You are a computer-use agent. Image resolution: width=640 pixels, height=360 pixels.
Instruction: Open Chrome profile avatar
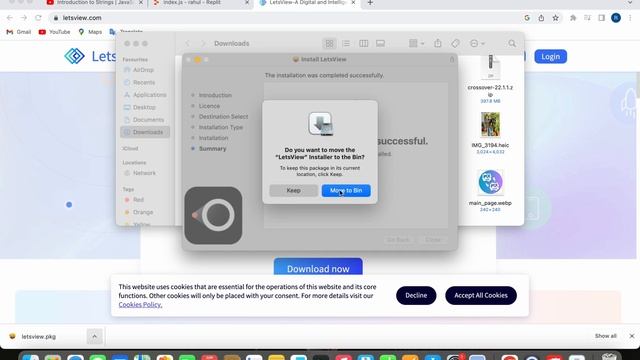click(x=616, y=18)
